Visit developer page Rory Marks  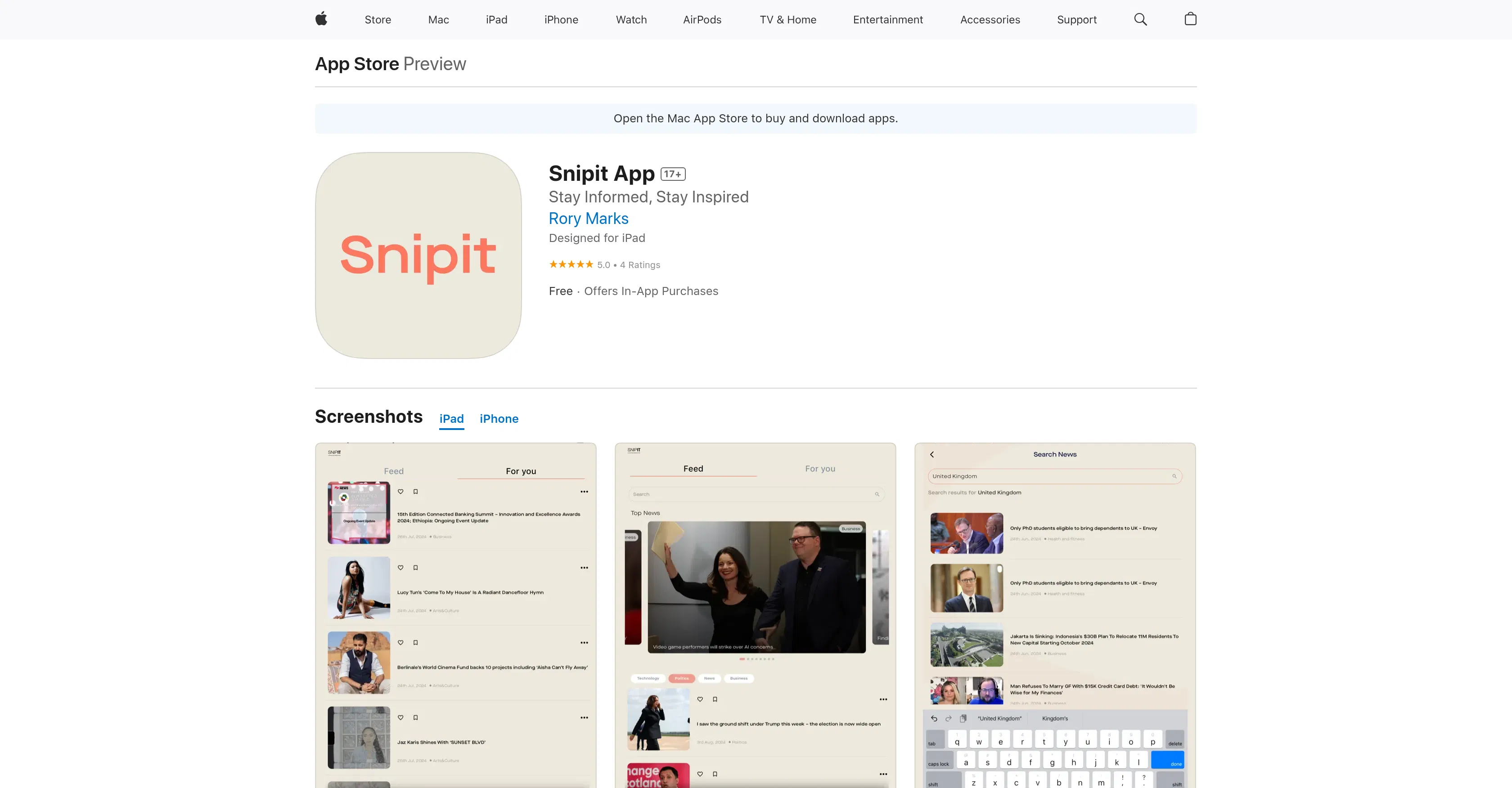click(589, 218)
